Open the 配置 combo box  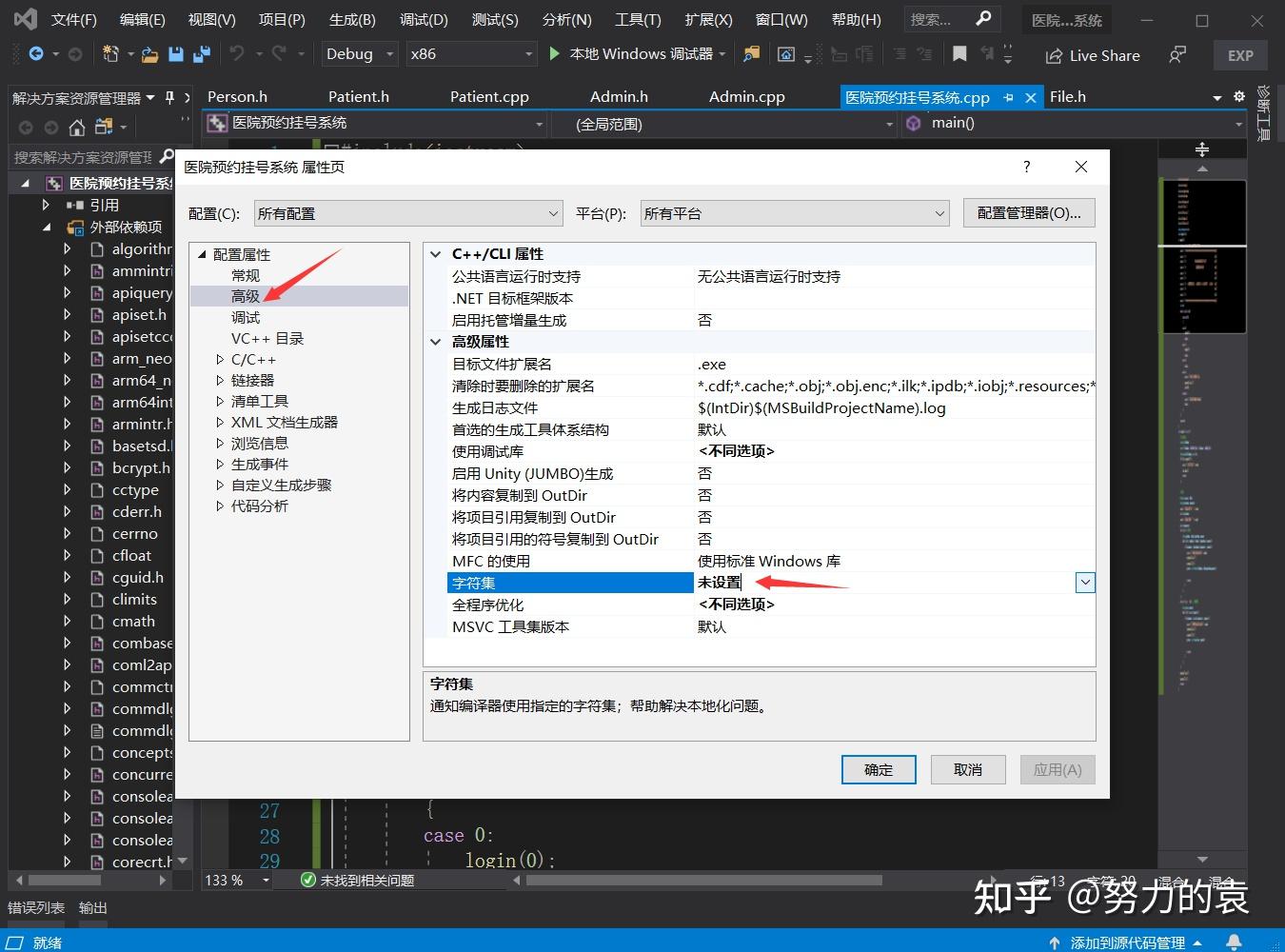pos(407,213)
